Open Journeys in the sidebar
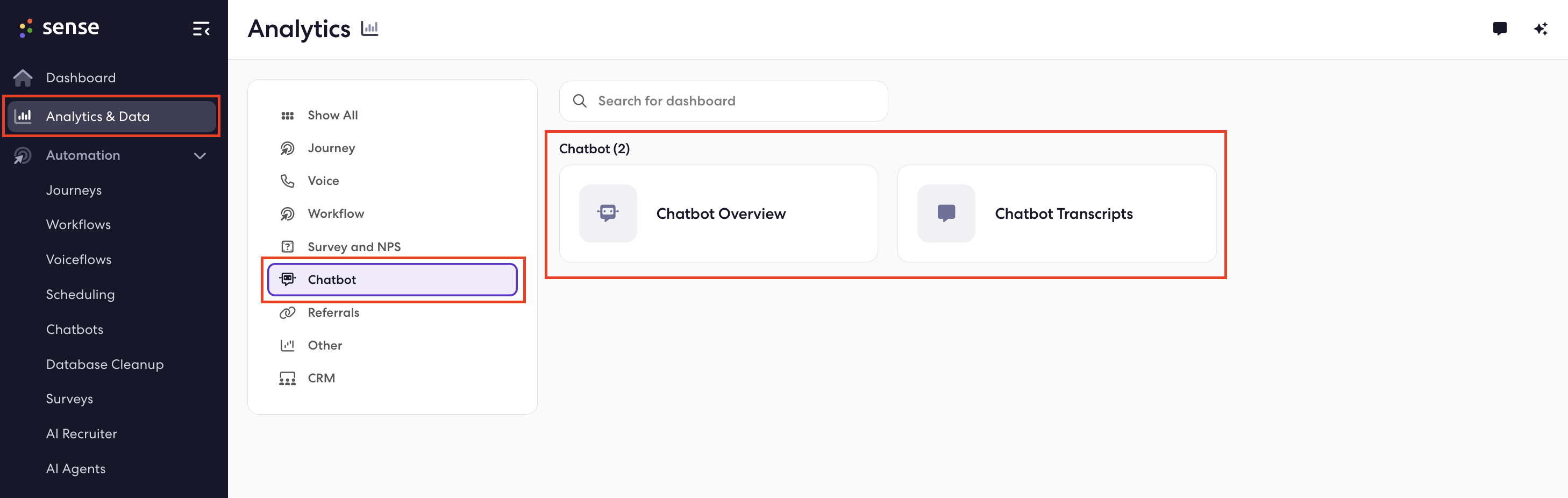Viewport: 1568px width, 498px height. [x=74, y=190]
